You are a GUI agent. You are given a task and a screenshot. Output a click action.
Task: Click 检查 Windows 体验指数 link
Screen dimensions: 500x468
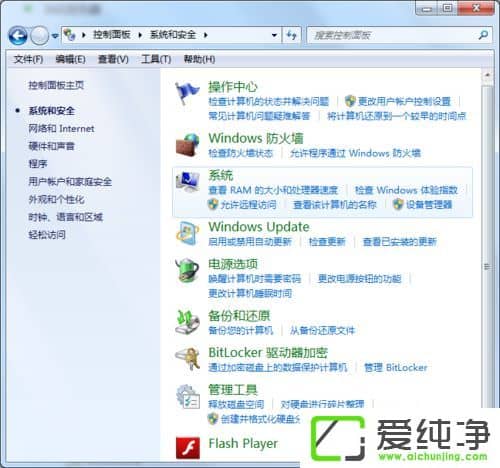(x=406, y=190)
